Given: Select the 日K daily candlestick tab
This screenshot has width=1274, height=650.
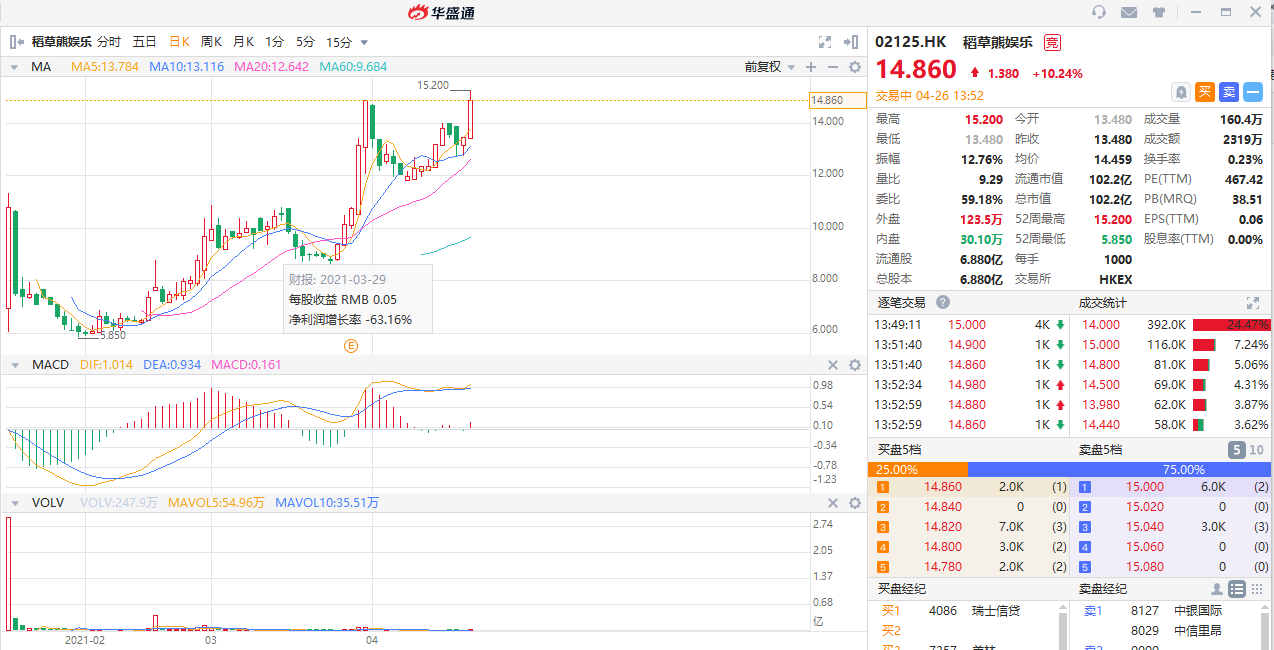Looking at the screenshot, I should tap(180, 42).
